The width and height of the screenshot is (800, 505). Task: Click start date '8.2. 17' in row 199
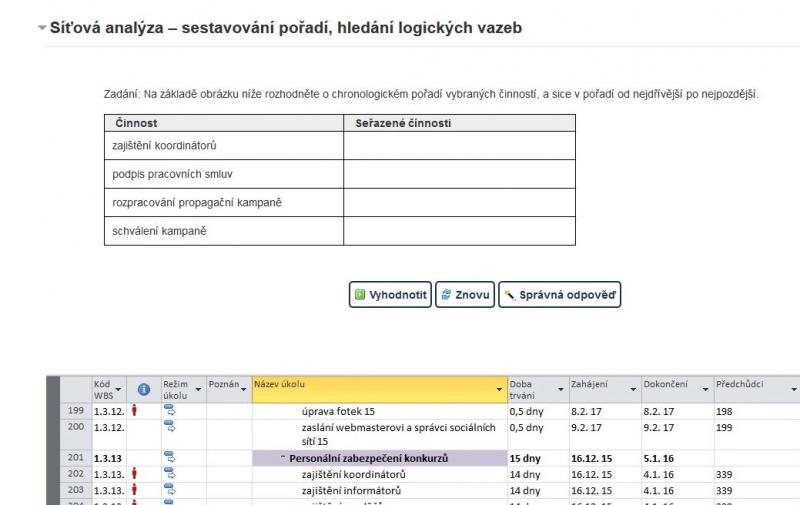pyautogui.click(x=586, y=411)
